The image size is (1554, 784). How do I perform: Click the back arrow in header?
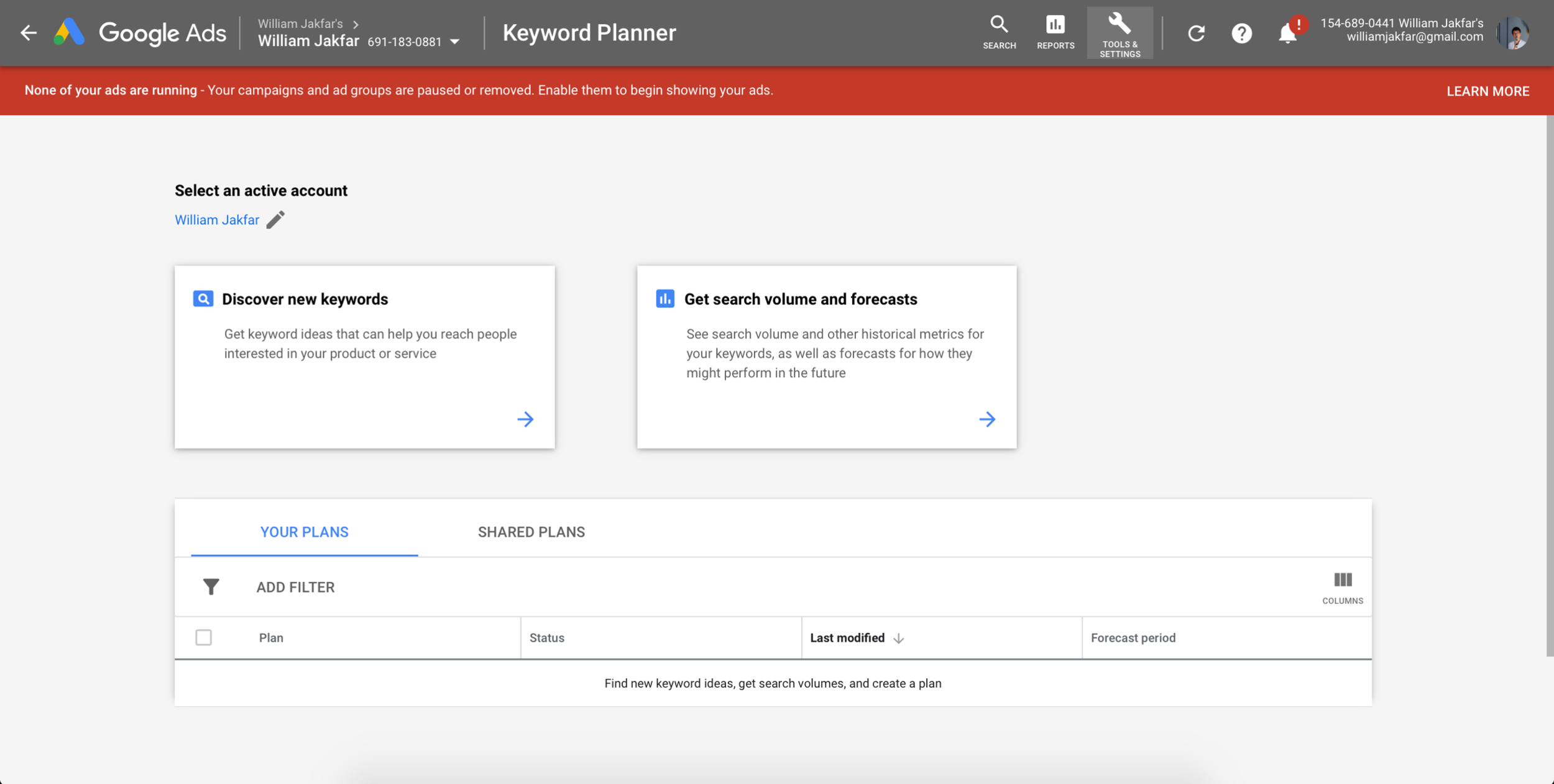[28, 33]
